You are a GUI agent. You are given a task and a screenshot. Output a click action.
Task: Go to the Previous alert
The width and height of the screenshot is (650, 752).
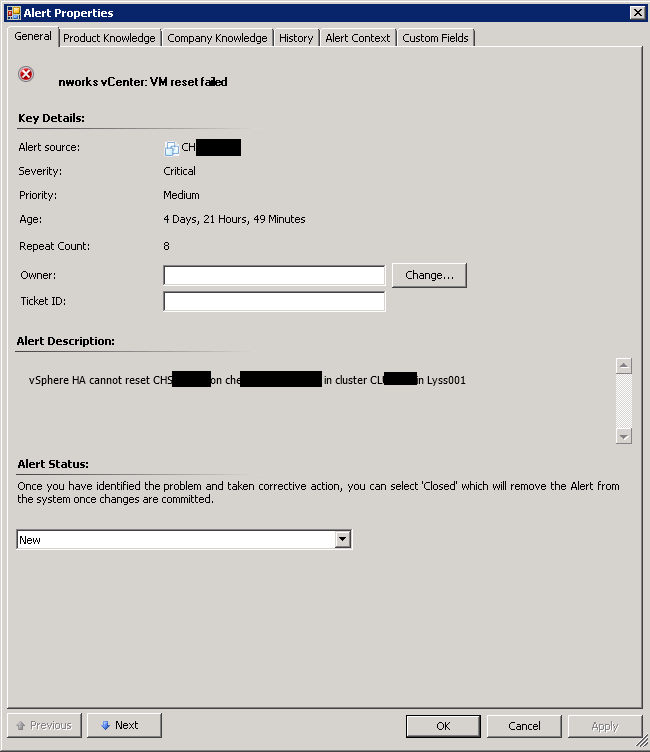[45, 725]
